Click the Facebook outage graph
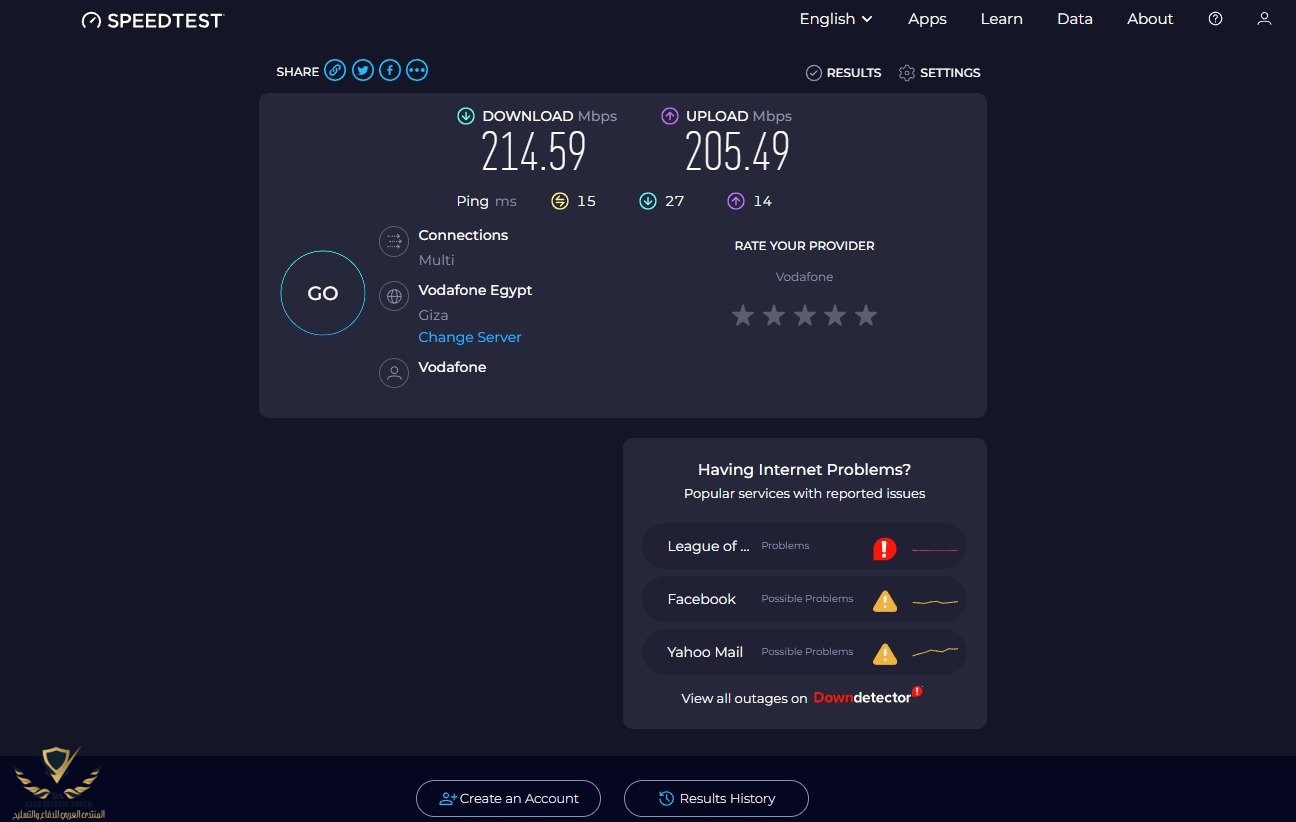The height and width of the screenshot is (822, 1296). click(935, 601)
